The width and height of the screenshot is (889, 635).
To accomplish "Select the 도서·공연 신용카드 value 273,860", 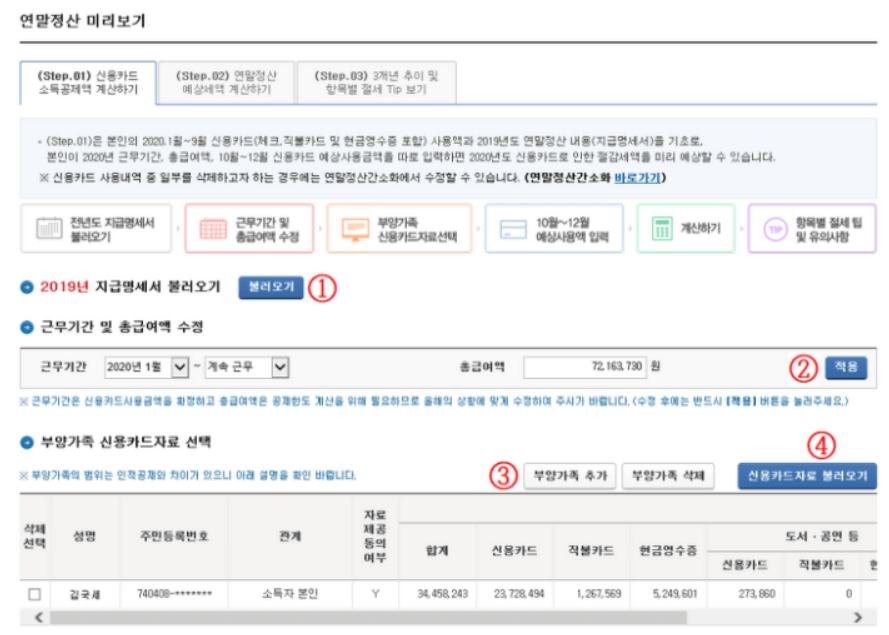I will [x=757, y=594].
